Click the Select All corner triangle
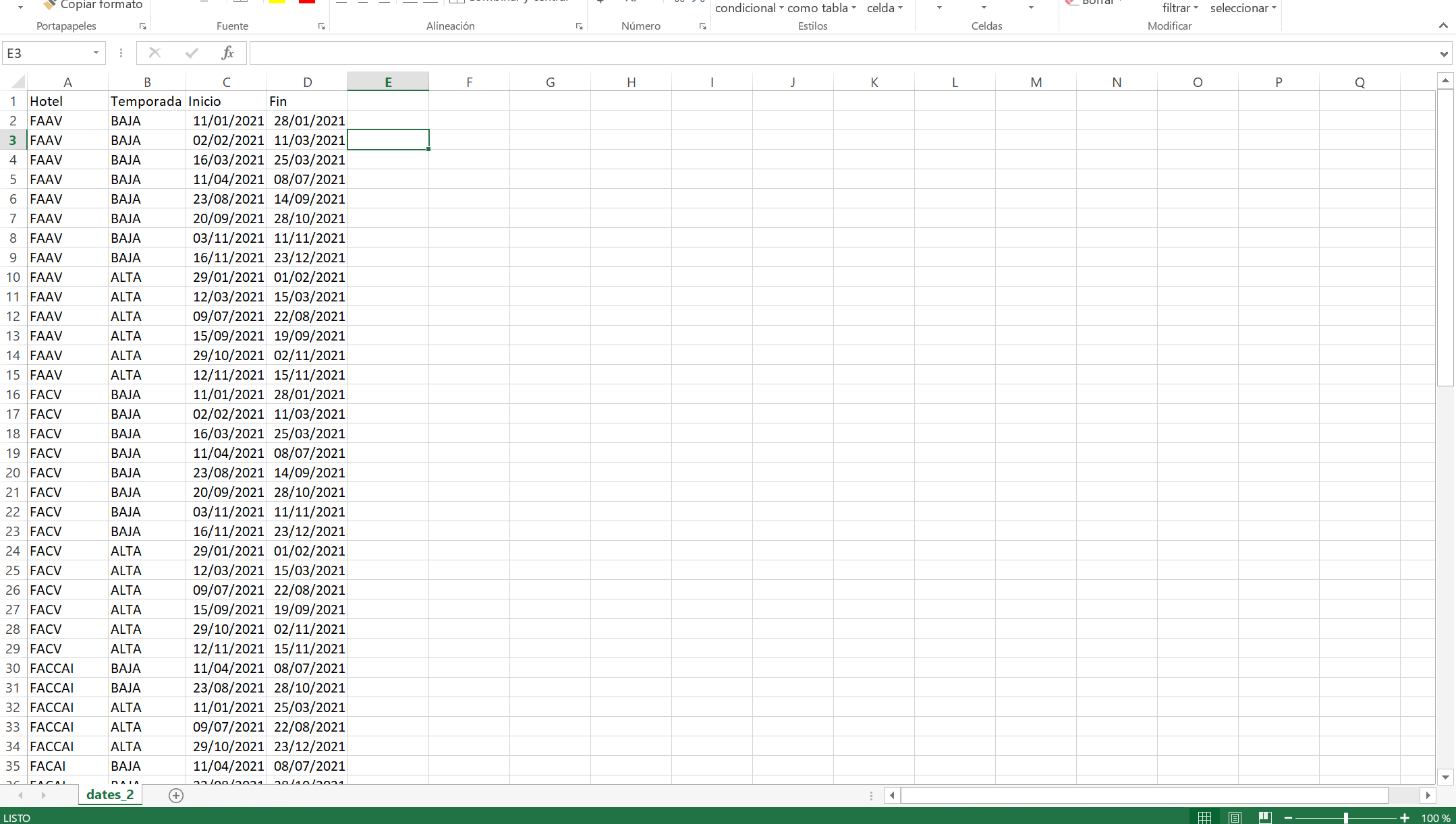The width and height of the screenshot is (1456, 824). [18, 82]
